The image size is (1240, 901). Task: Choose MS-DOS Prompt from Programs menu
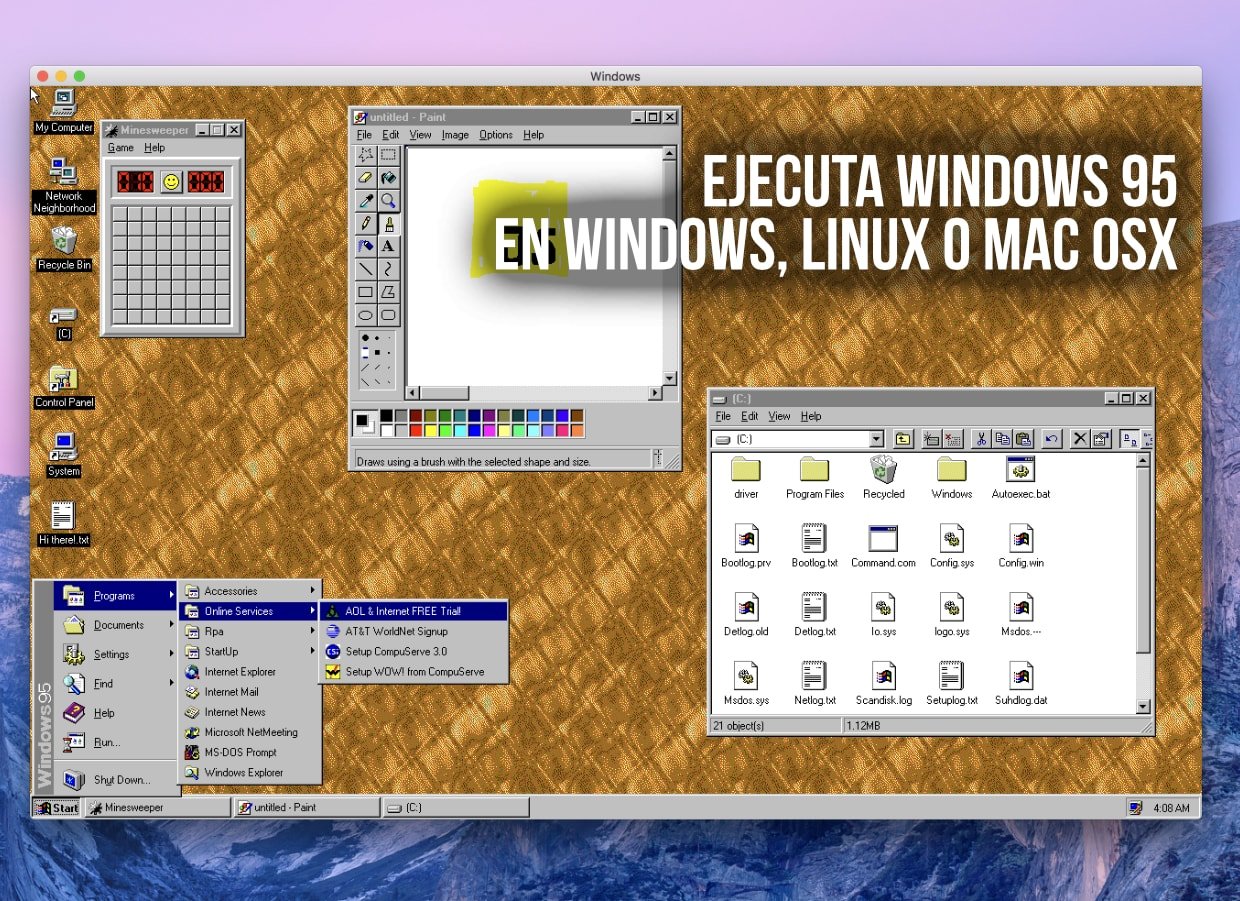(250, 752)
